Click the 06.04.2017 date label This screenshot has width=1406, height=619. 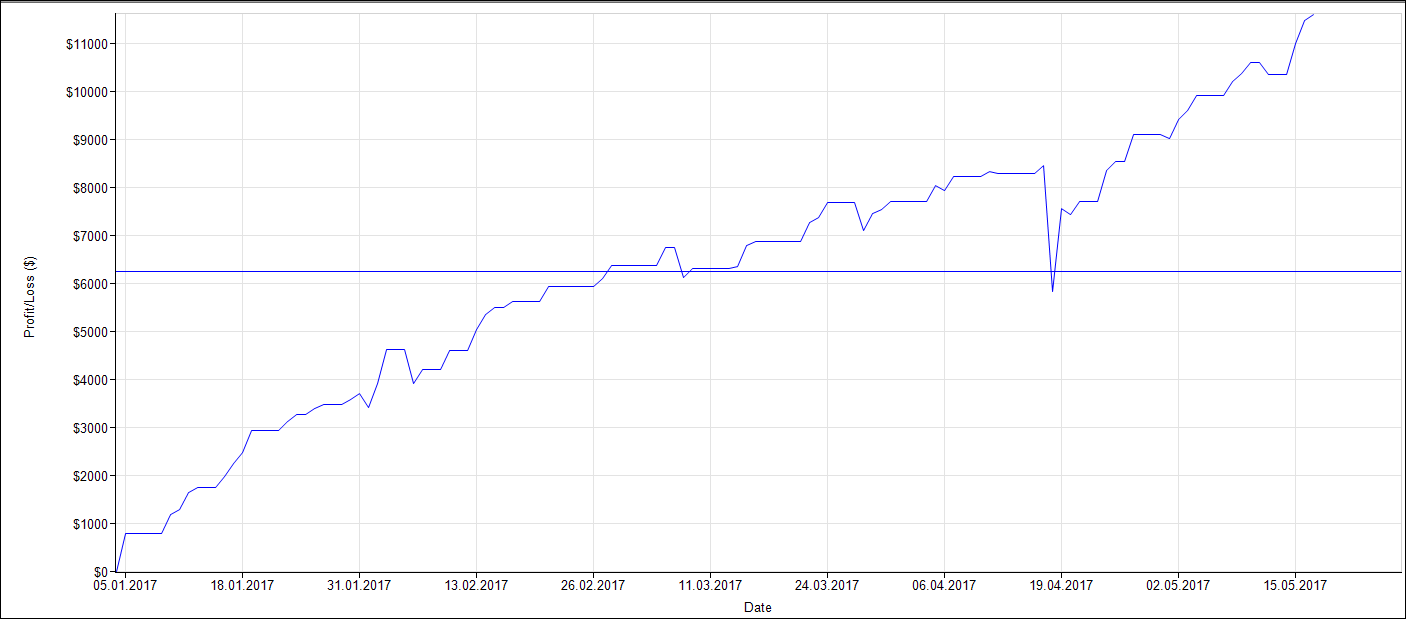pyautogui.click(x=944, y=586)
